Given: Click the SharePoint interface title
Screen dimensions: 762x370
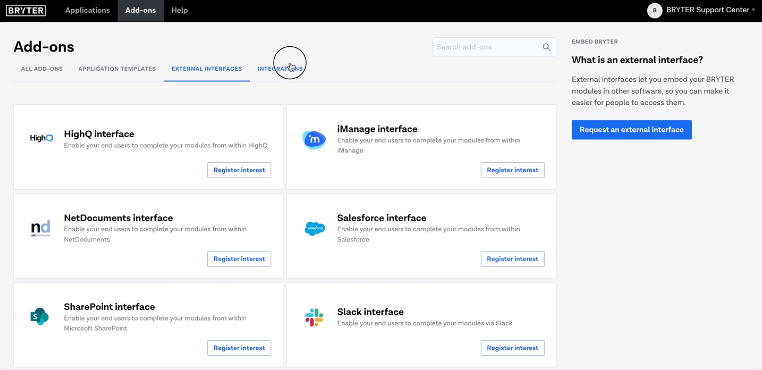Looking at the screenshot, I should click(x=109, y=307).
